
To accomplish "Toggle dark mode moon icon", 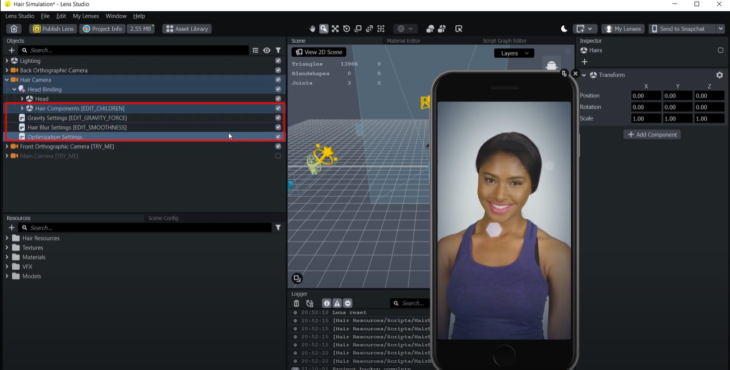I will [x=564, y=29].
